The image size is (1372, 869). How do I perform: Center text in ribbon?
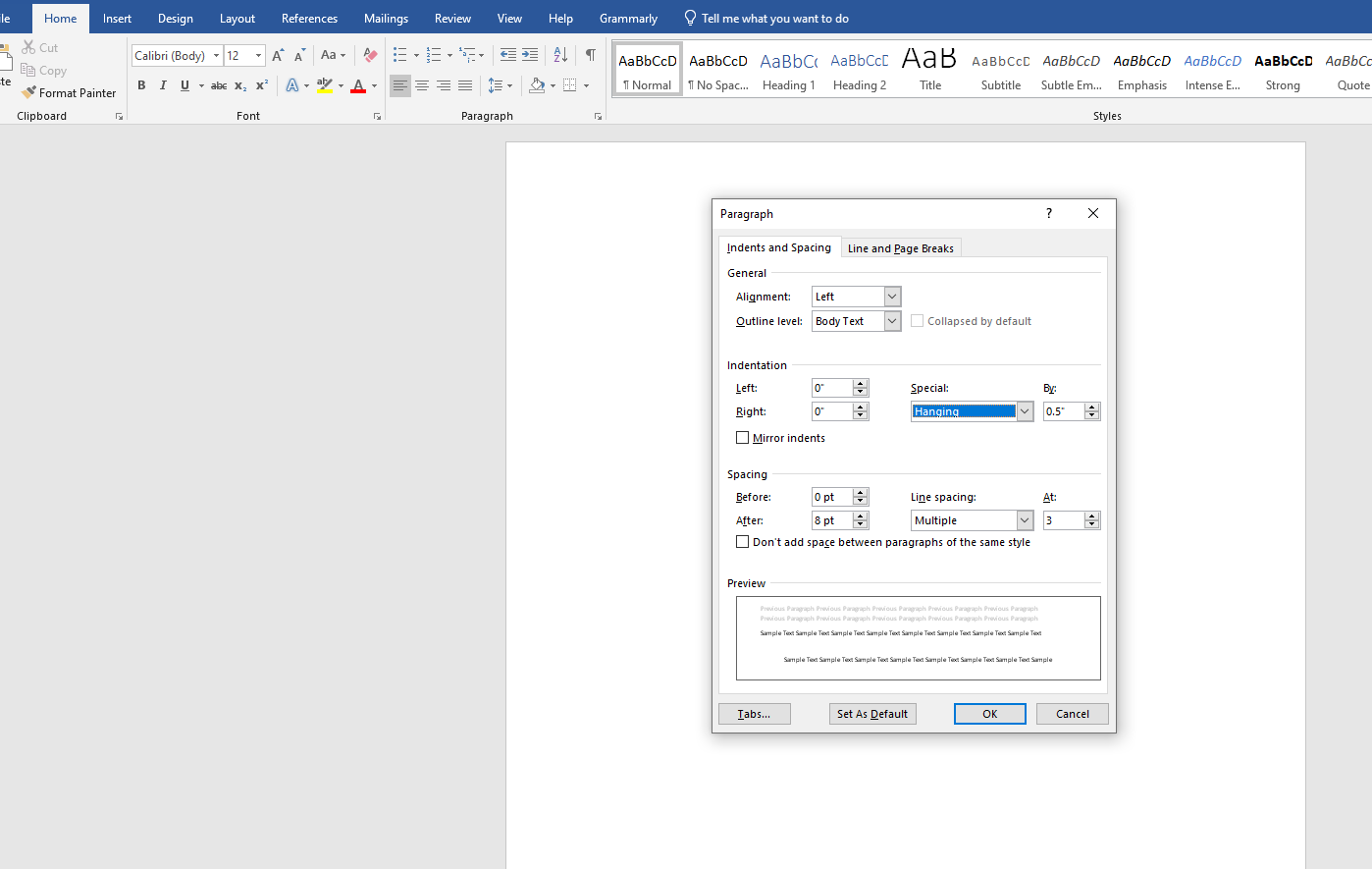pos(422,85)
